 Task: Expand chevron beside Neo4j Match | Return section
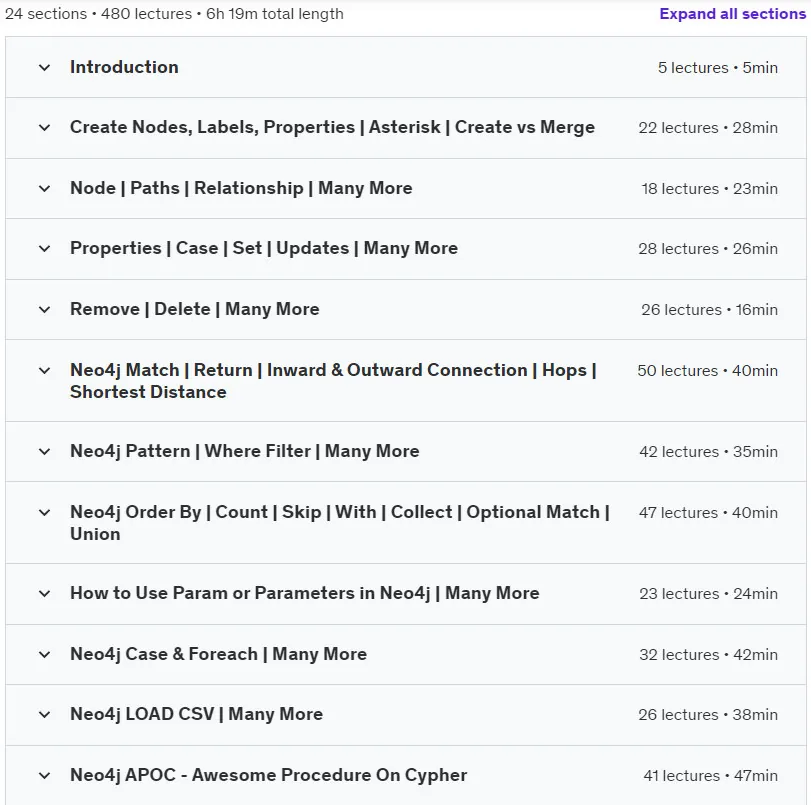click(x=44, y=371)
